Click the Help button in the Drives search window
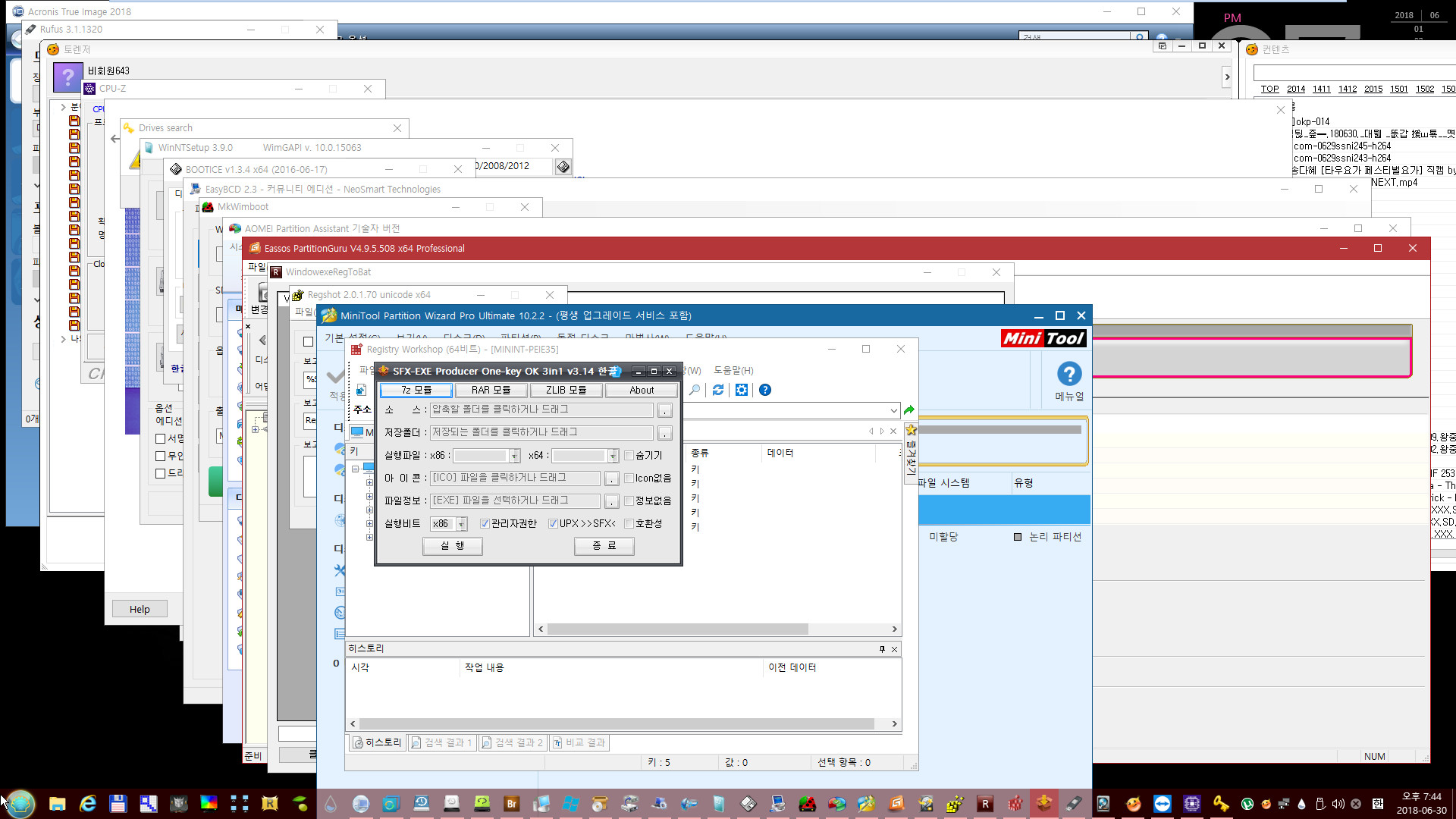The image size is (1456, 819). click(x=140, y=609)
